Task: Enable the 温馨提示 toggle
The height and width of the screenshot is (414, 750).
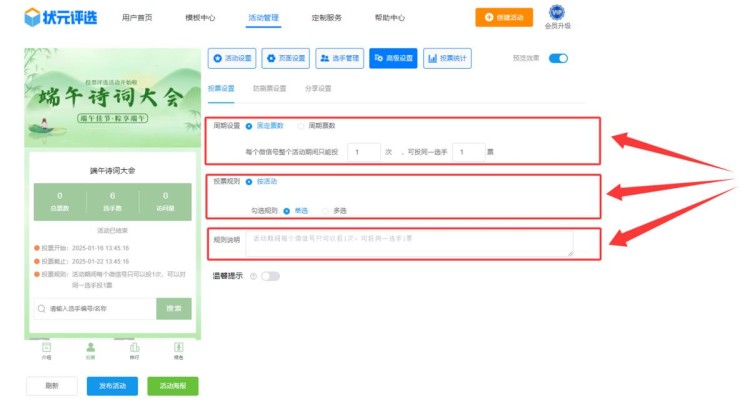Action: (x=270, y=276)
